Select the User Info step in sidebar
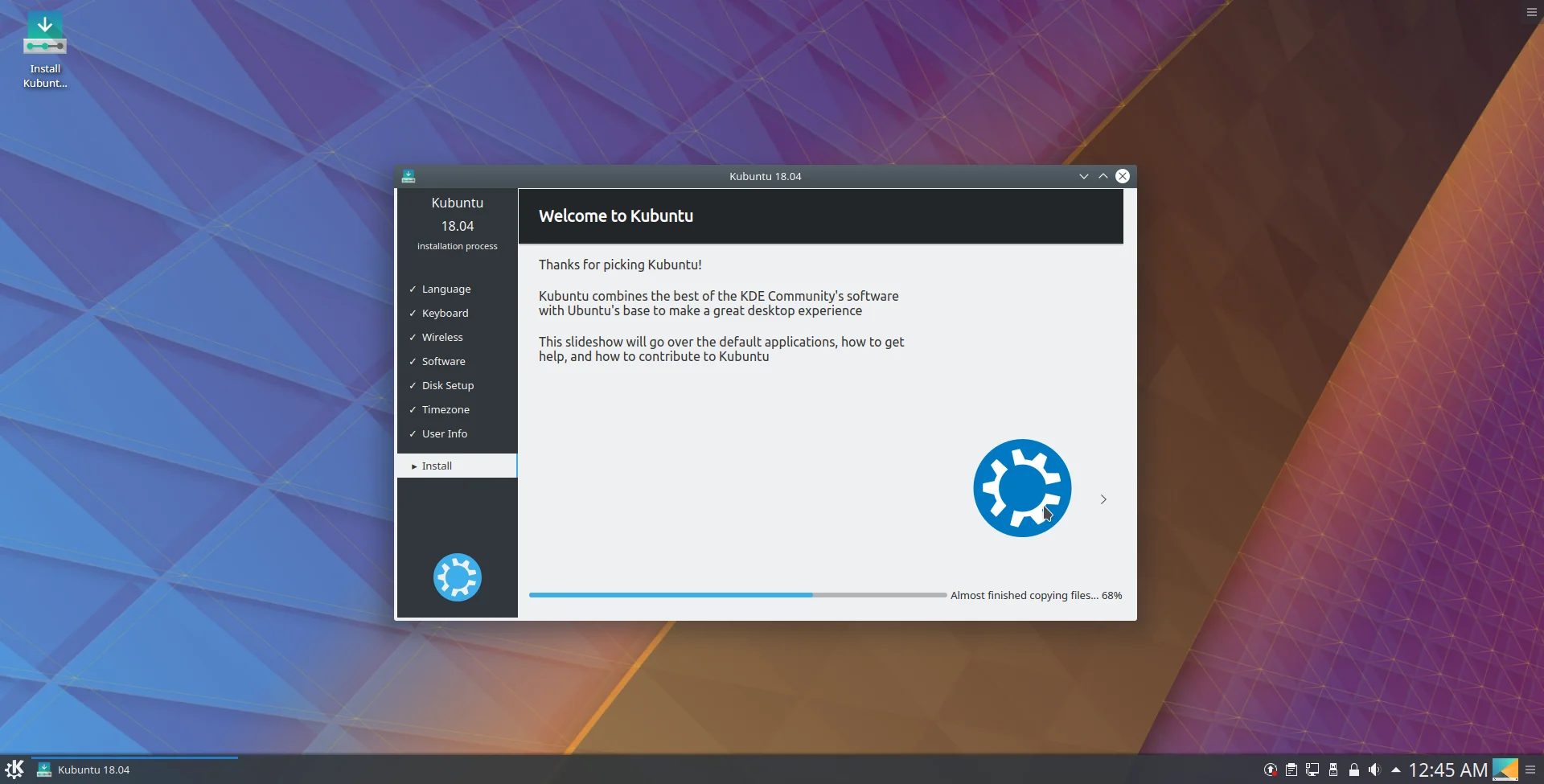Image resolution: width=1544 pixels, height=784 pixels. [457, 433]
